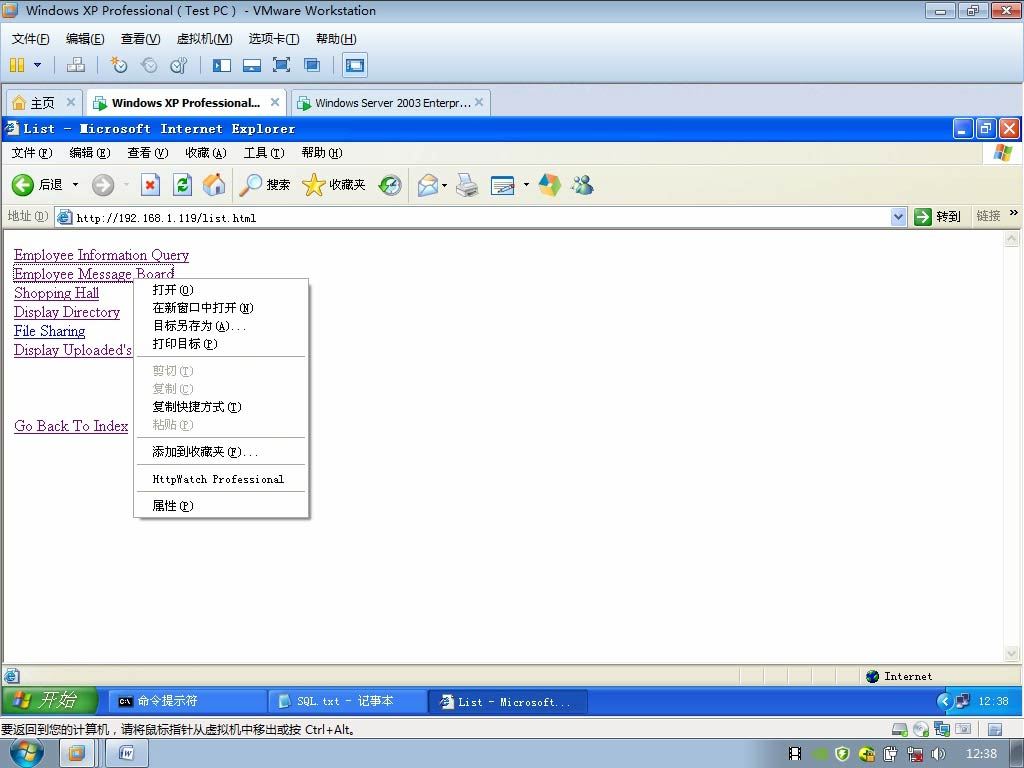Expand the back button history dropdown
This screenshot has height=768, width=1024.
click(x=75, y=185)
